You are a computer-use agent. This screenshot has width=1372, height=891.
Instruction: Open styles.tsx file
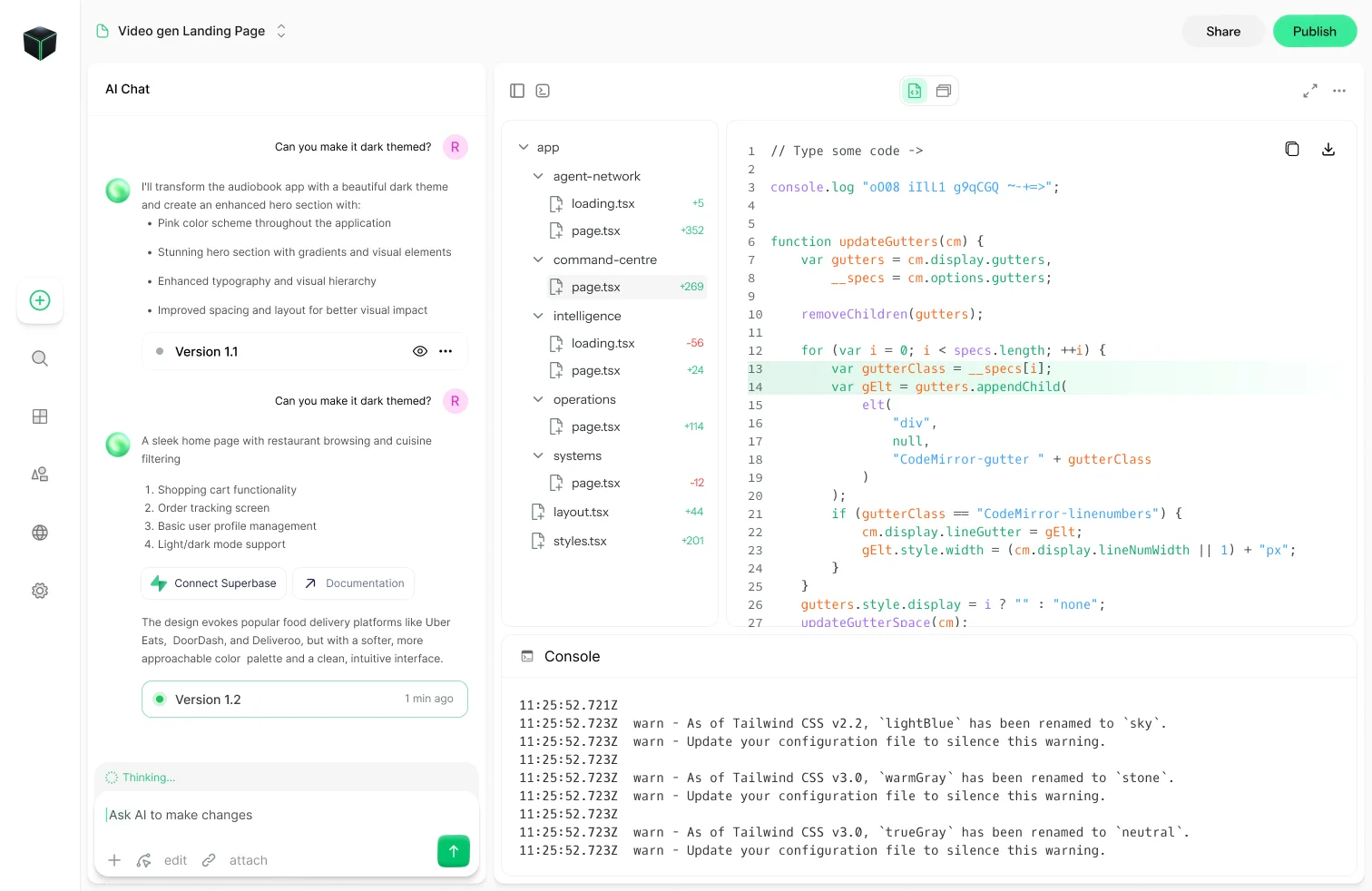pos(619,541)
